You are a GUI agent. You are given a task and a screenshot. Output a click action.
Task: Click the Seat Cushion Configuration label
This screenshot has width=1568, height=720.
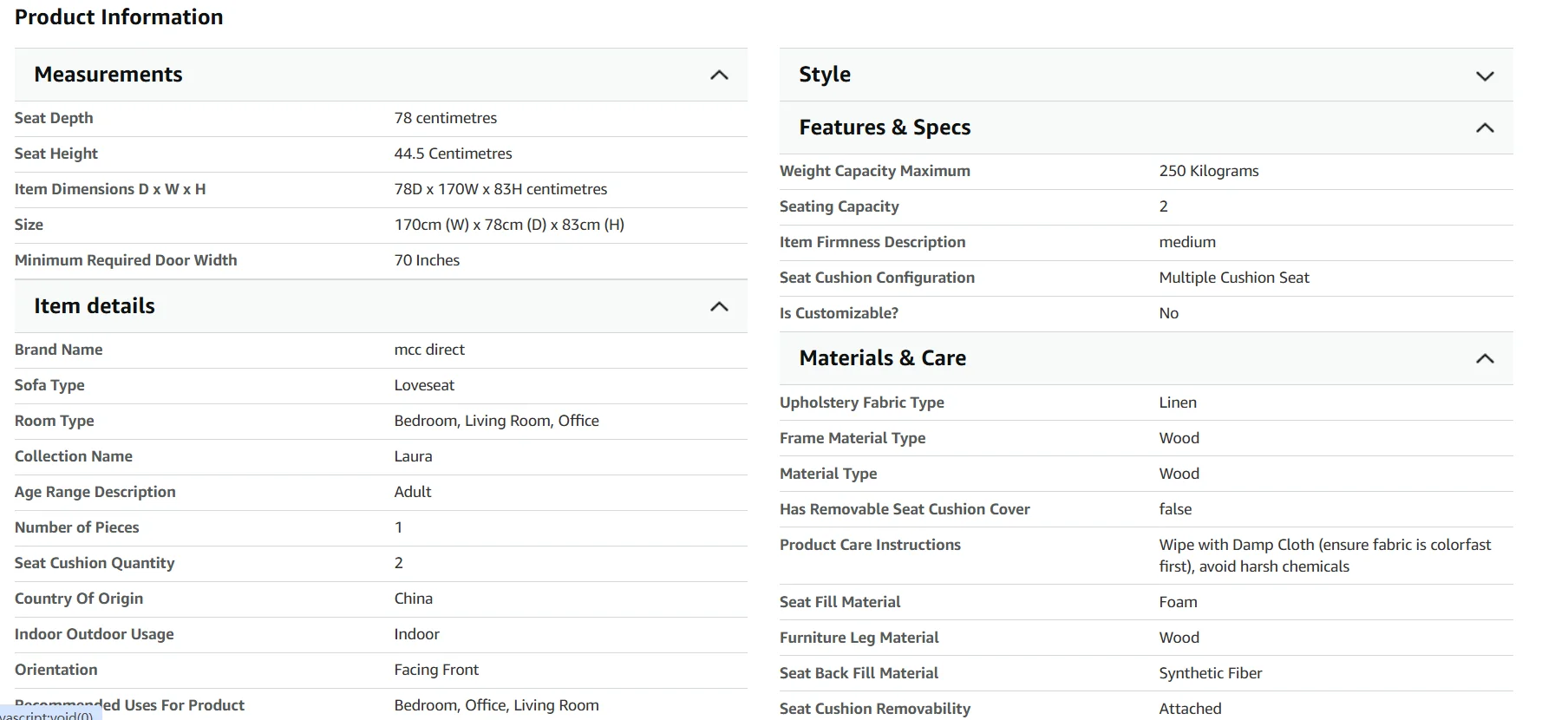[x=877, y=278]
